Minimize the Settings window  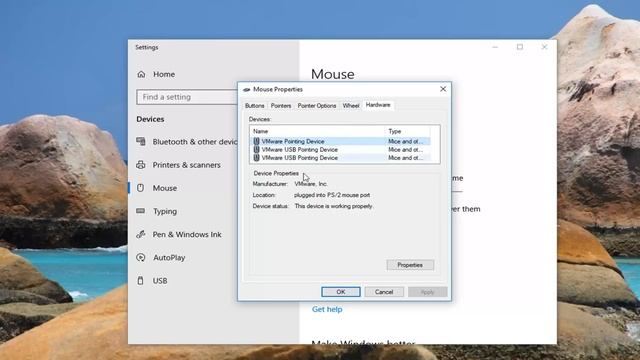[495, 47]
